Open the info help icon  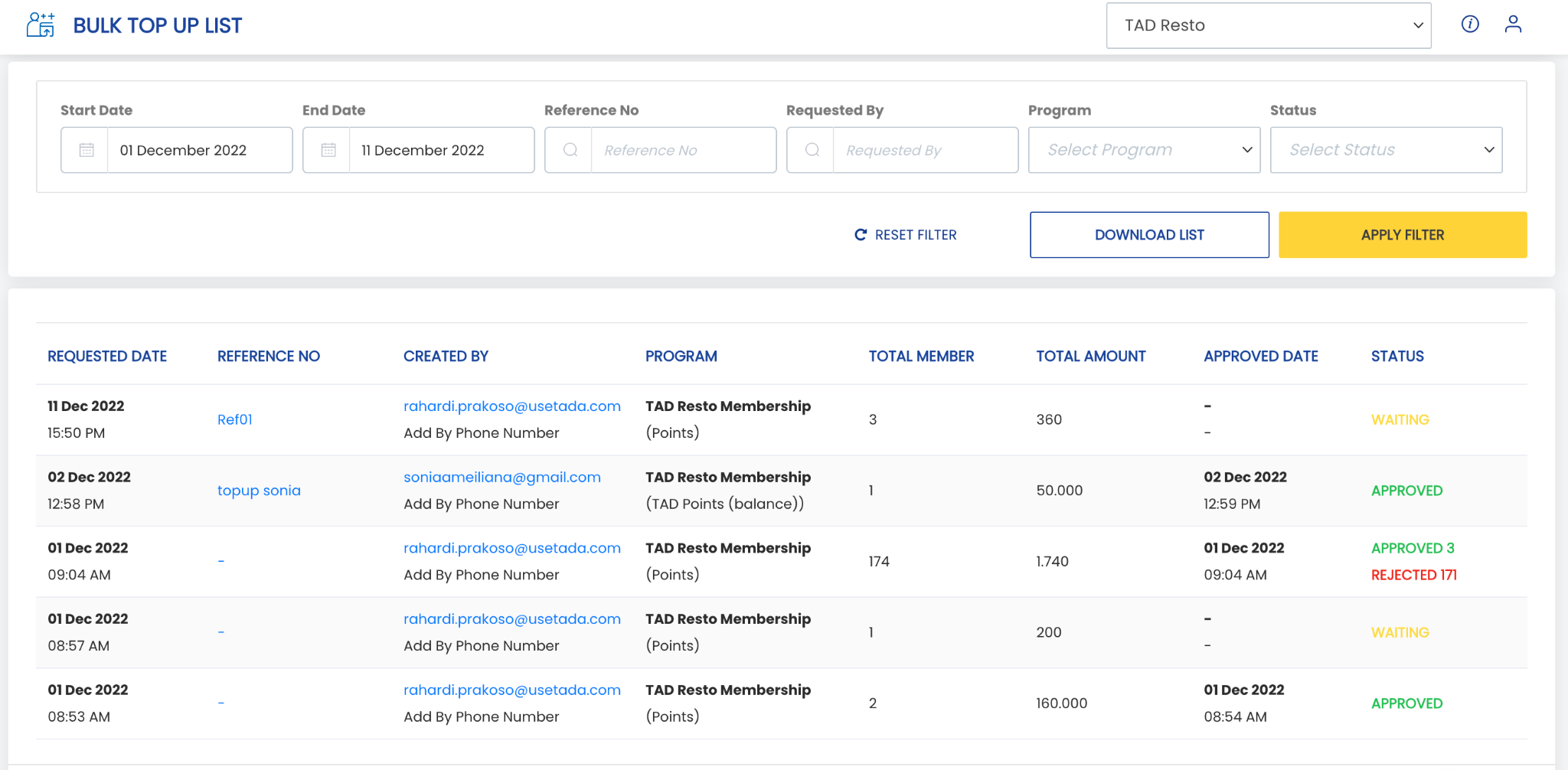point(1470,24)
